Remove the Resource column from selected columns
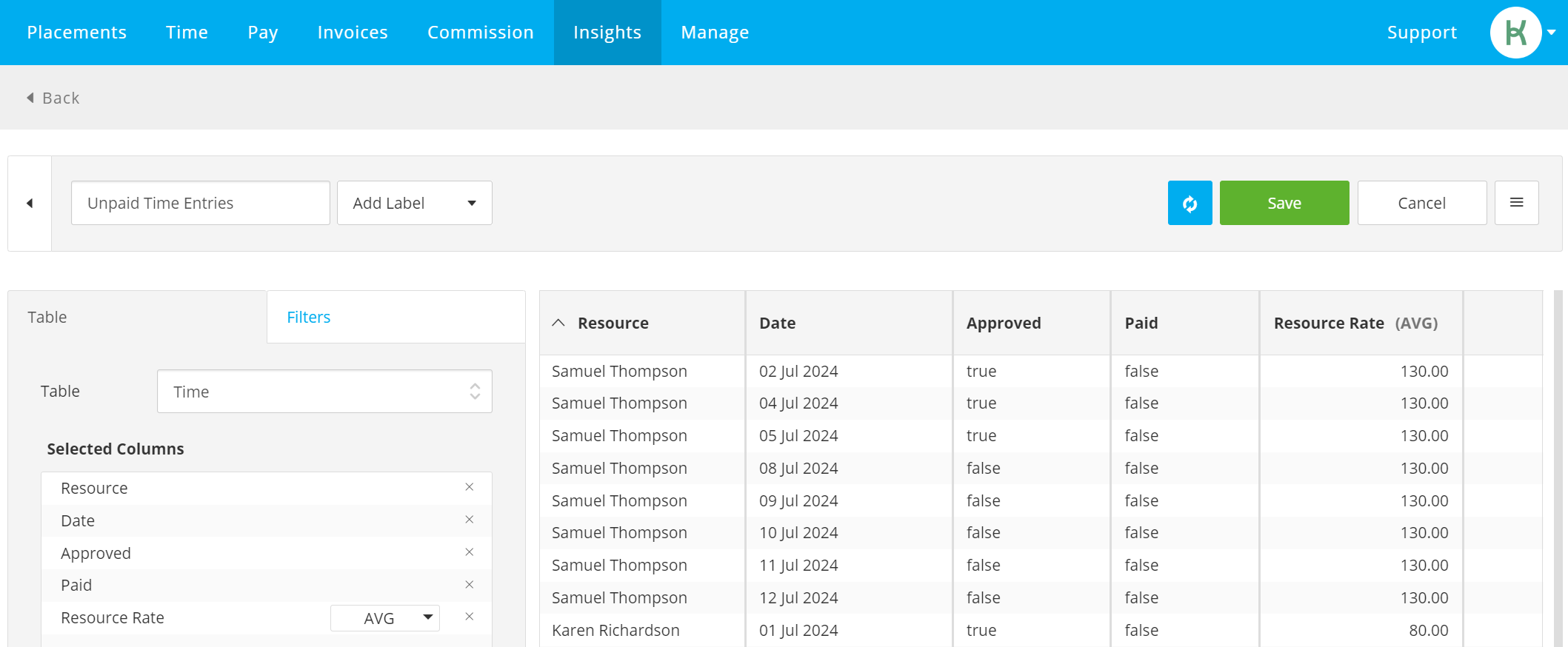Viewport: 1568px width, 647px height. pos(469,487)
